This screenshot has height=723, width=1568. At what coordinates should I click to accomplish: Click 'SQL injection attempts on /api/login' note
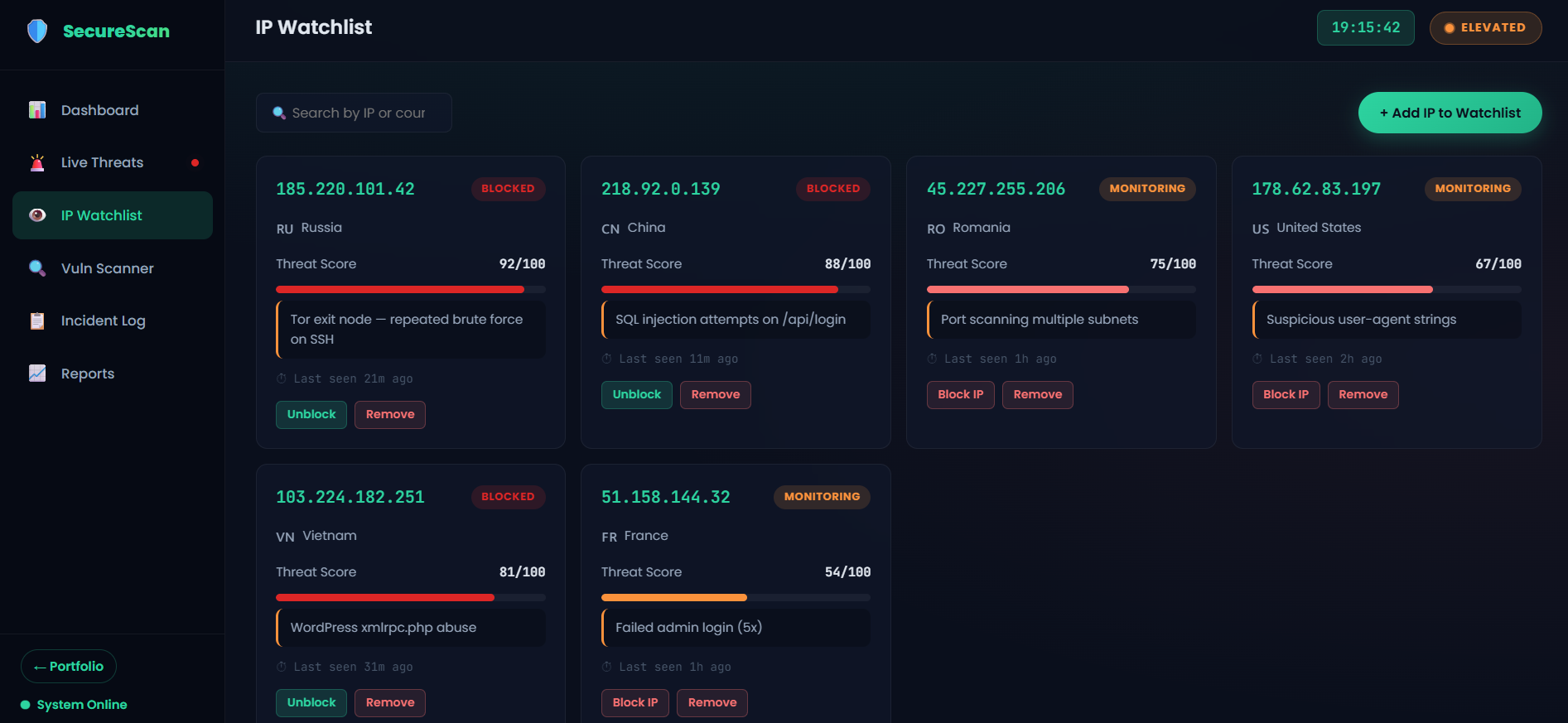(x=736, y=320)
